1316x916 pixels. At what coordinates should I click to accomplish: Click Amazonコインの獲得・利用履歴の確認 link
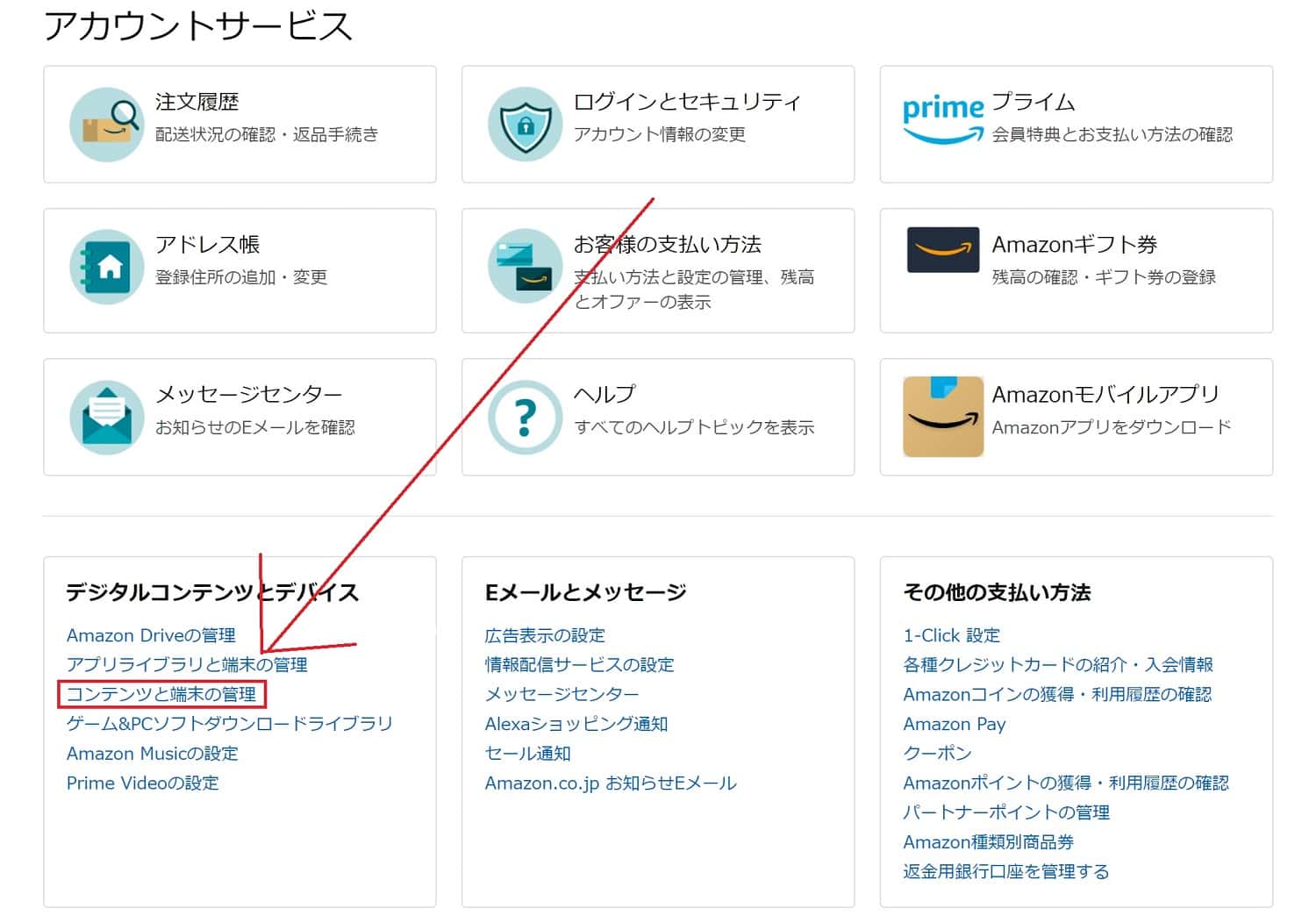click(x=1058, y=694)
